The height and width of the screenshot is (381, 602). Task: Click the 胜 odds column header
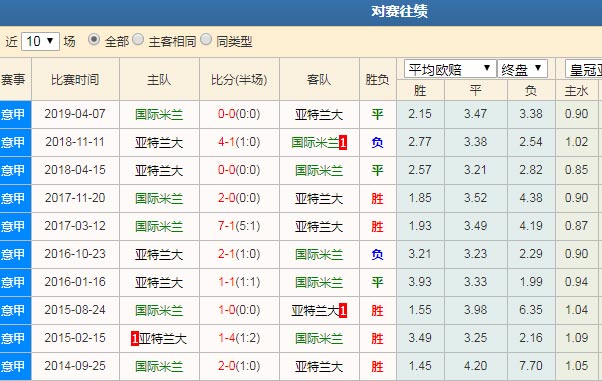pyautogui.click(x=420, y=91)
